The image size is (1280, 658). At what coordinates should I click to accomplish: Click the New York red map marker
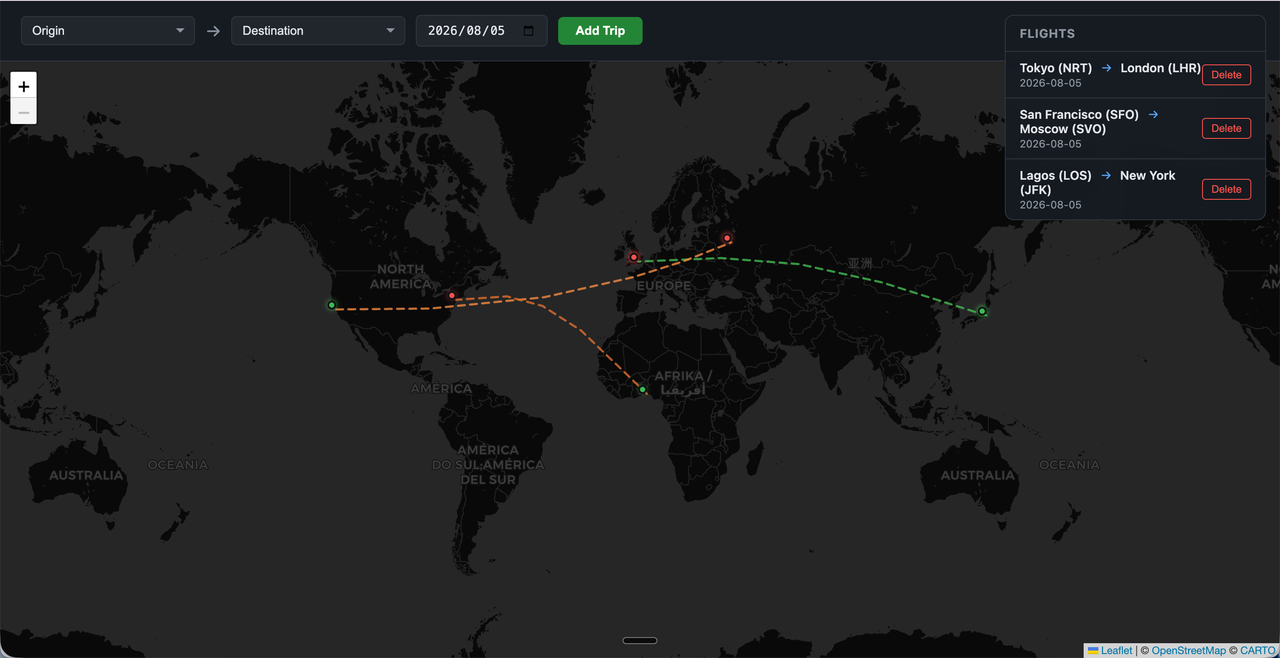pyautogui.click(x=452, y=295)
